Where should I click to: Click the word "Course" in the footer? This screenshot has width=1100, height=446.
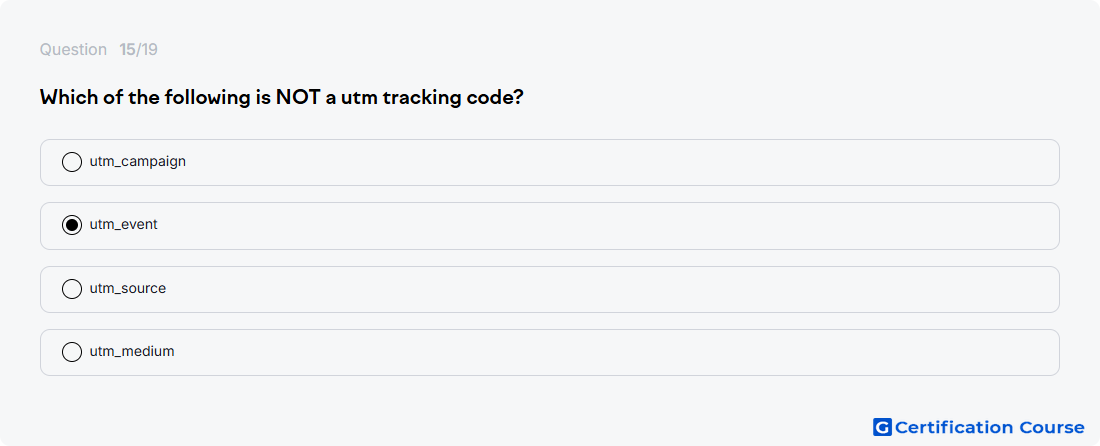(1052, 427)
